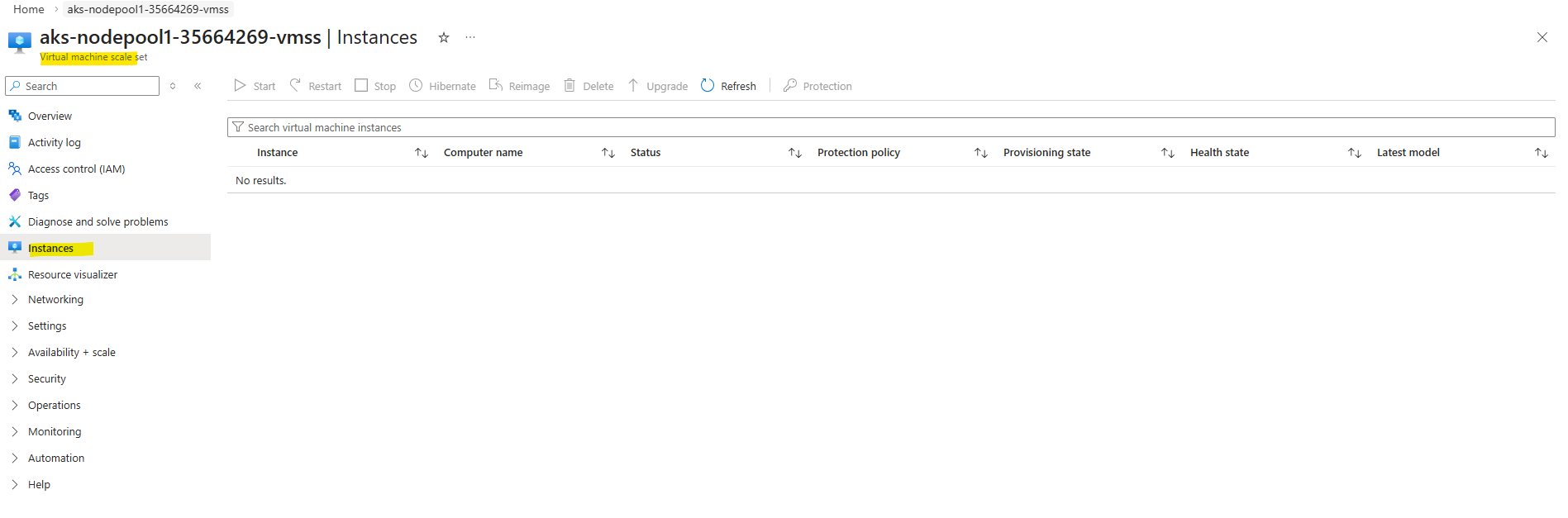Click the virtual machine scale set resource icon

[19, 42]
